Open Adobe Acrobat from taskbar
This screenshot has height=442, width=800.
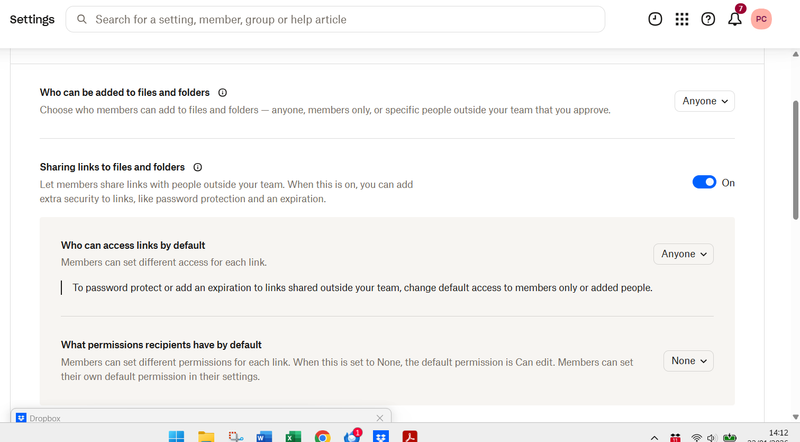pos(410,437)
